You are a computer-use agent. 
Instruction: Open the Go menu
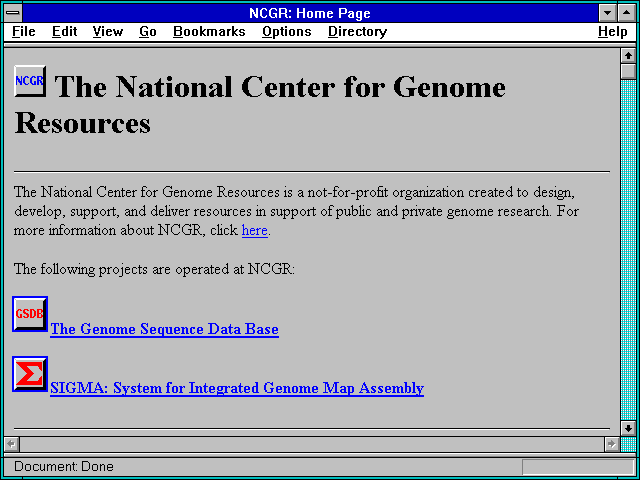[x=148, y=31]
